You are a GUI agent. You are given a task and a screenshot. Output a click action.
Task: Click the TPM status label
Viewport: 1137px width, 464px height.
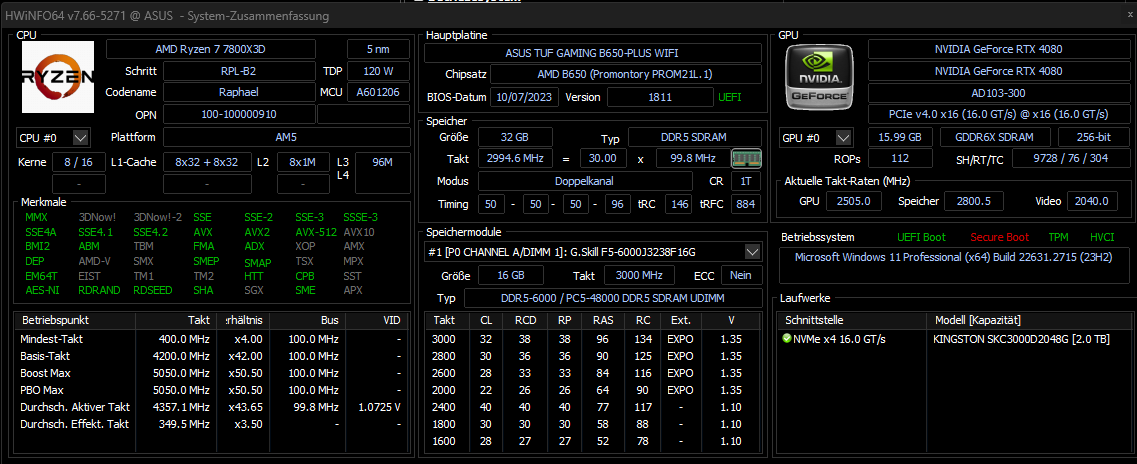[1058, 237]
